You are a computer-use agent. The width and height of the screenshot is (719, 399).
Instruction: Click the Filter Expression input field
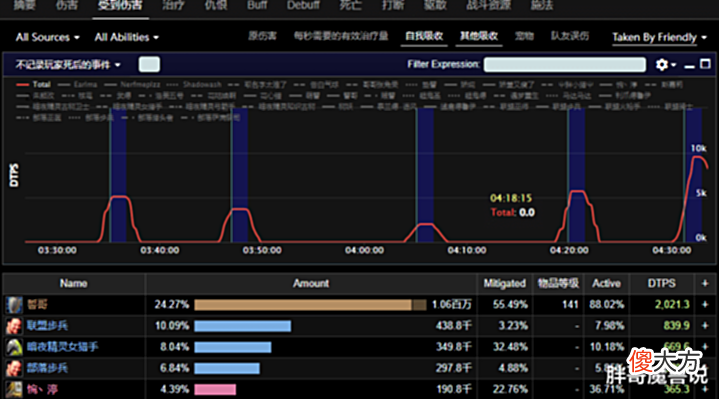click(564, 65)
